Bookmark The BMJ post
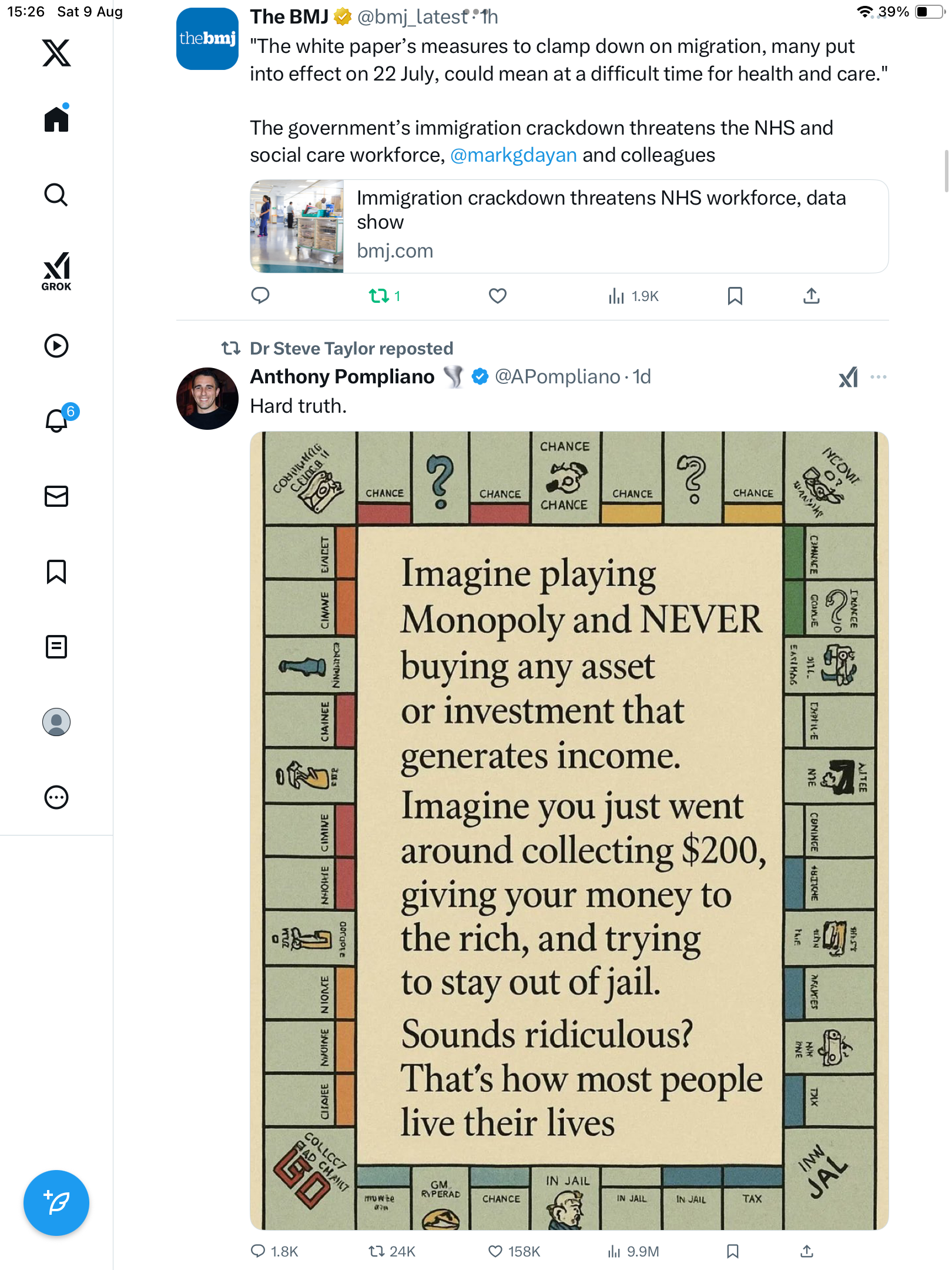This screenshot has width=952, height=1270. [x=735, y=296]
